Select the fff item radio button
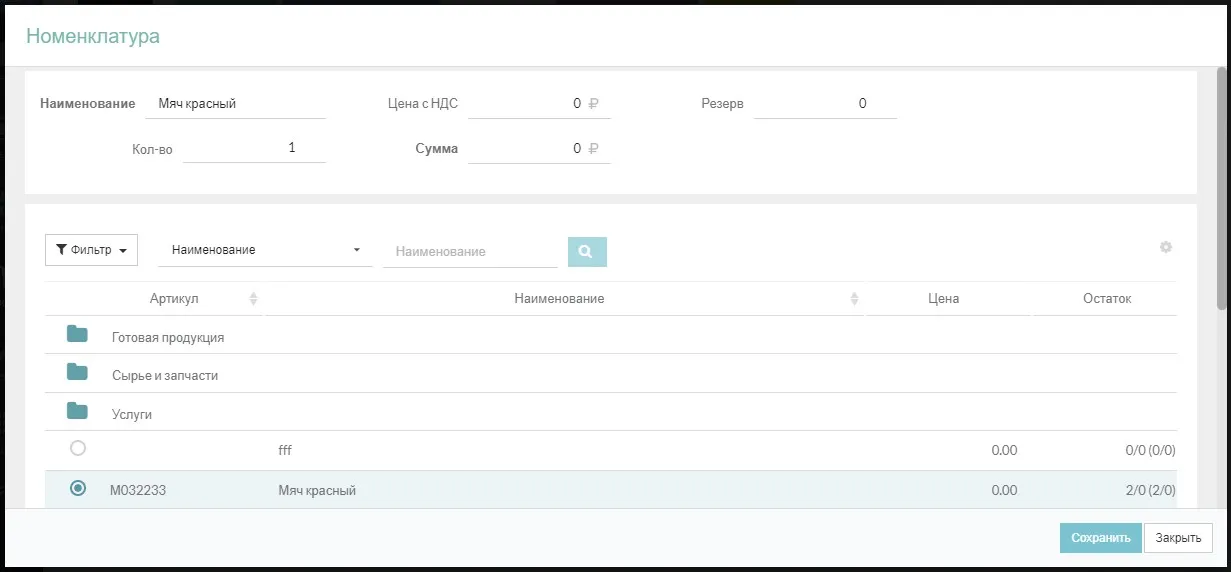 [x=78, y=449]
